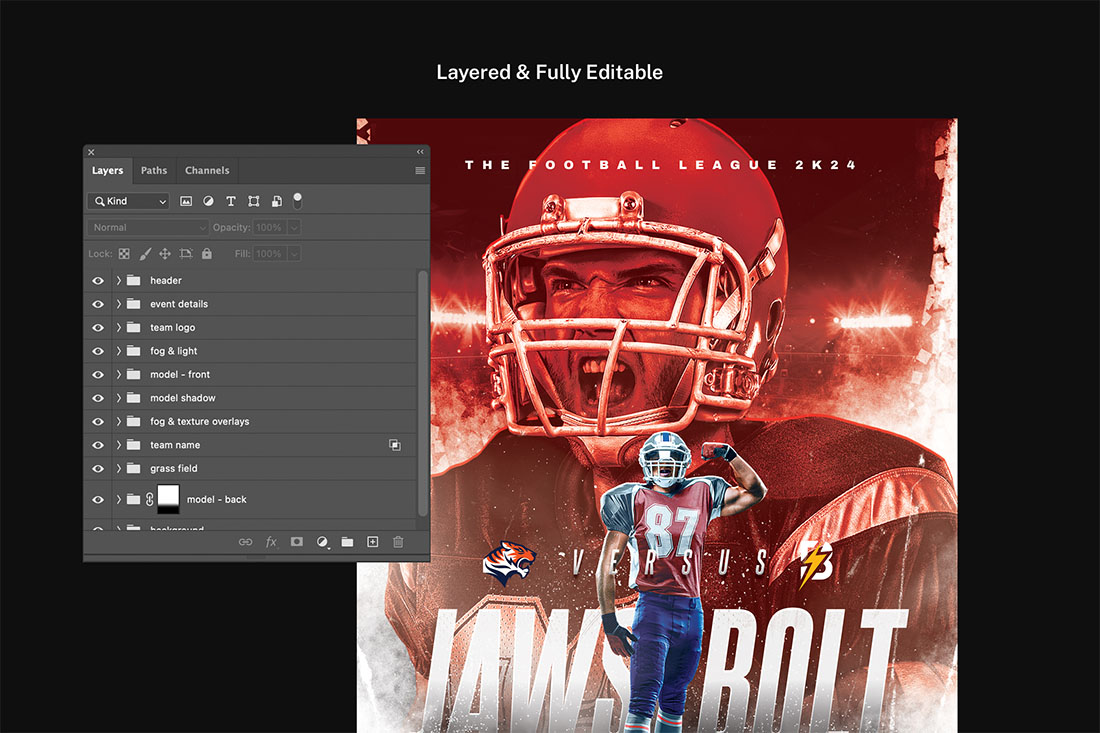Hide the event details group

point(98,304)
